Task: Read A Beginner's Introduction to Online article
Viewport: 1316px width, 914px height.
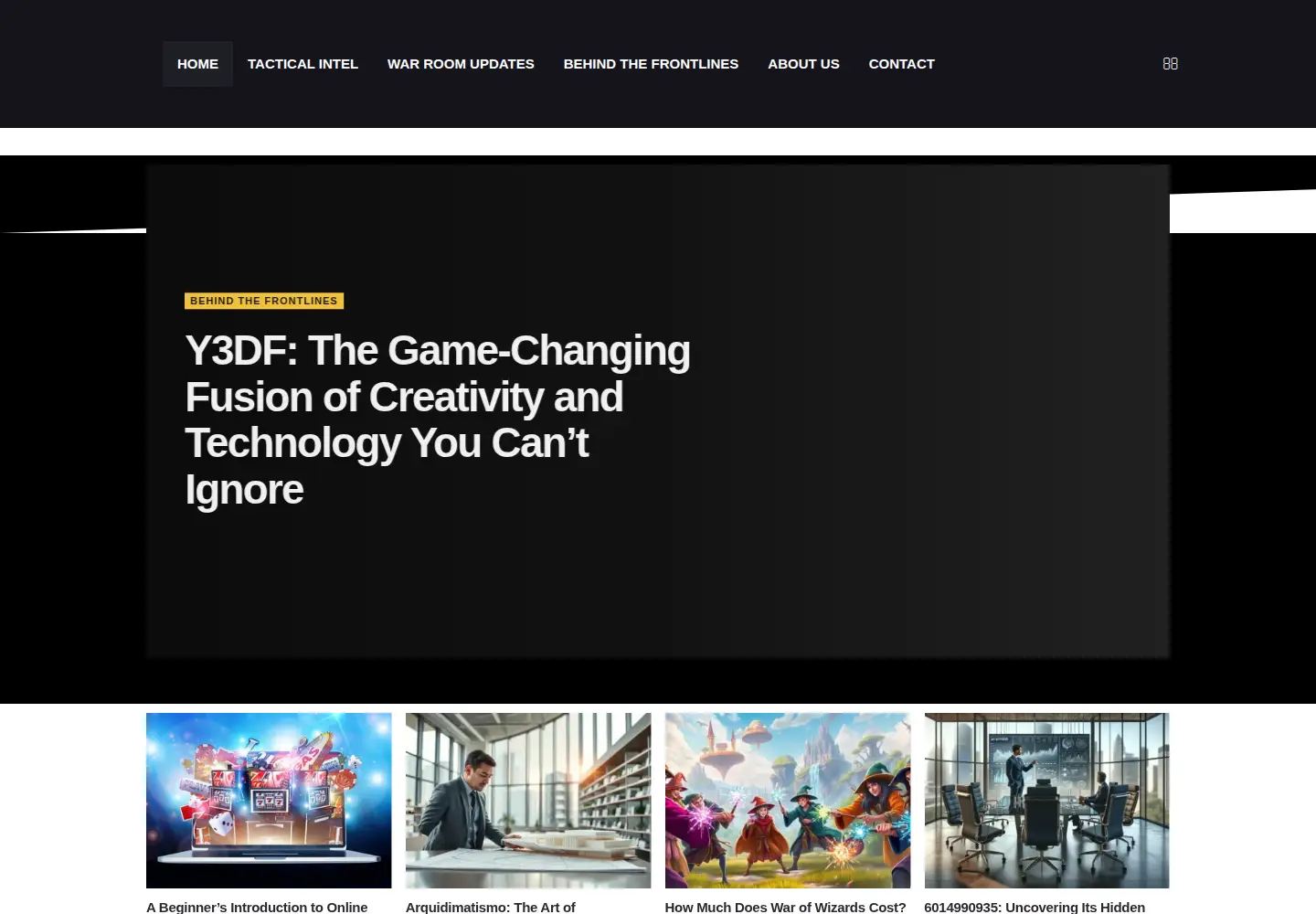Action: point(257,907)
